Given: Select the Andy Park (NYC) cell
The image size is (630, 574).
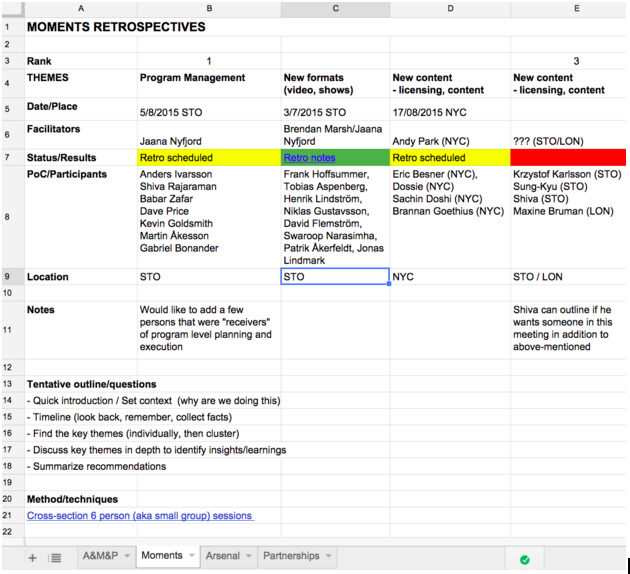Looking at the screenshot, I should [450, 135].
